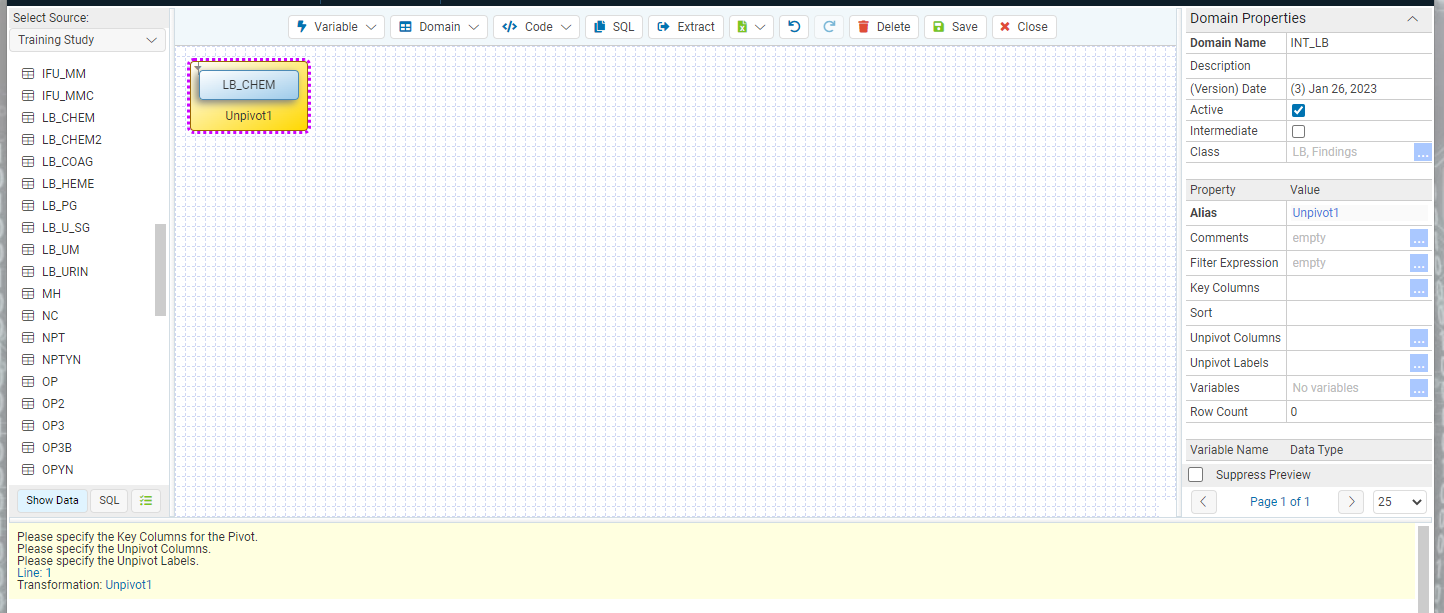Enable the Intermediate checkbox
The image size is (1444, 613).
point(1298,131)
